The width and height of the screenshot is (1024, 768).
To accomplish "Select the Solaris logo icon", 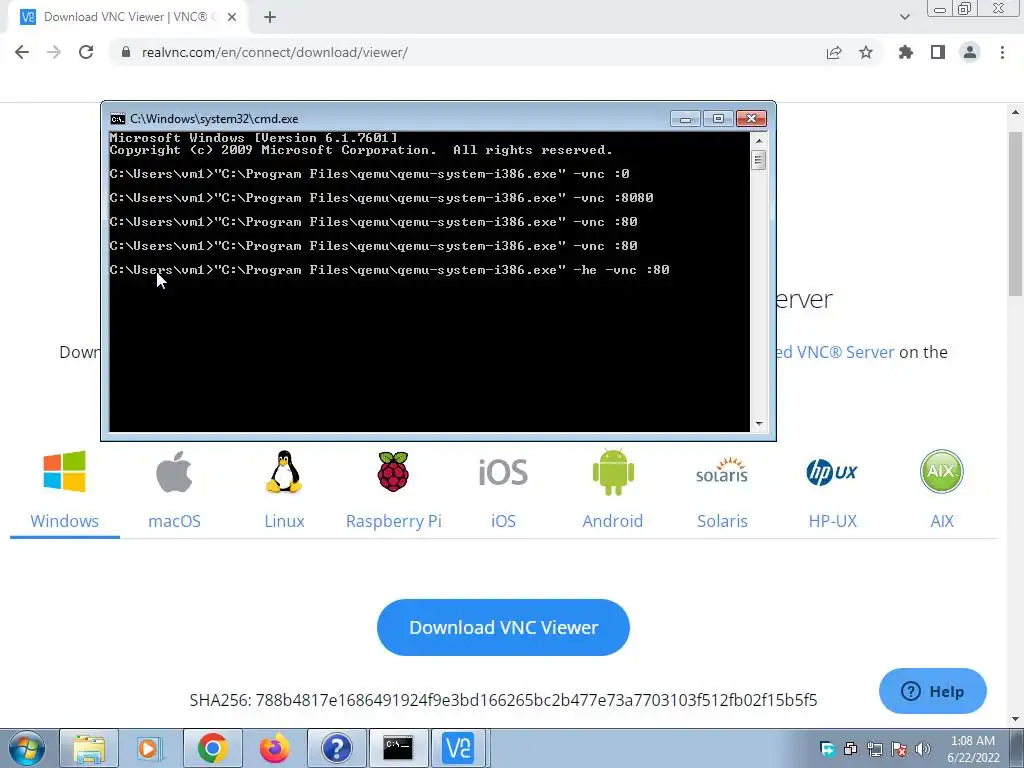I will (x=722, y=470).
